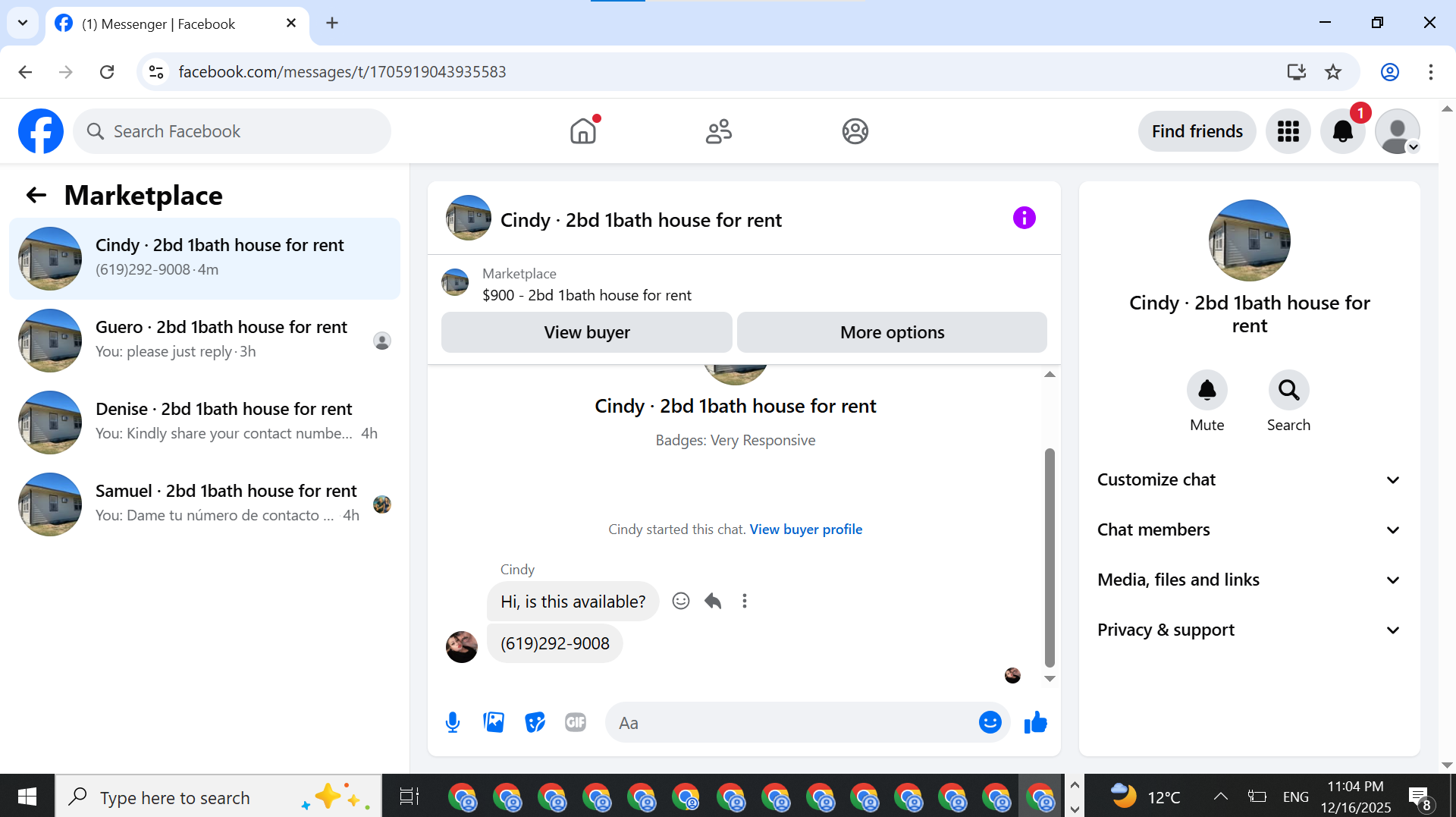Image resolution: width=1456 pixels, height=817 pixels.
Task: Send a thumbs-up like
Action: tap(1035, 722)
